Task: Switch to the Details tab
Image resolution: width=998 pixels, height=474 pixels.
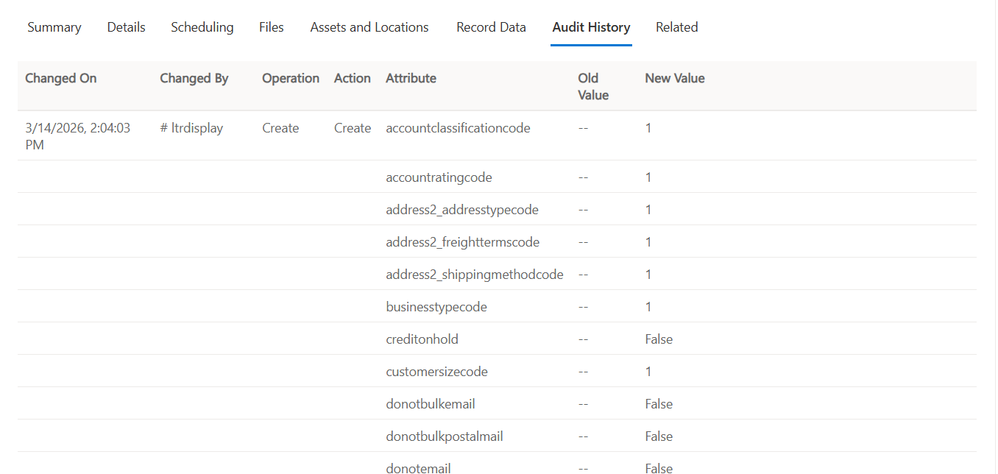Action: click(126, 27)
